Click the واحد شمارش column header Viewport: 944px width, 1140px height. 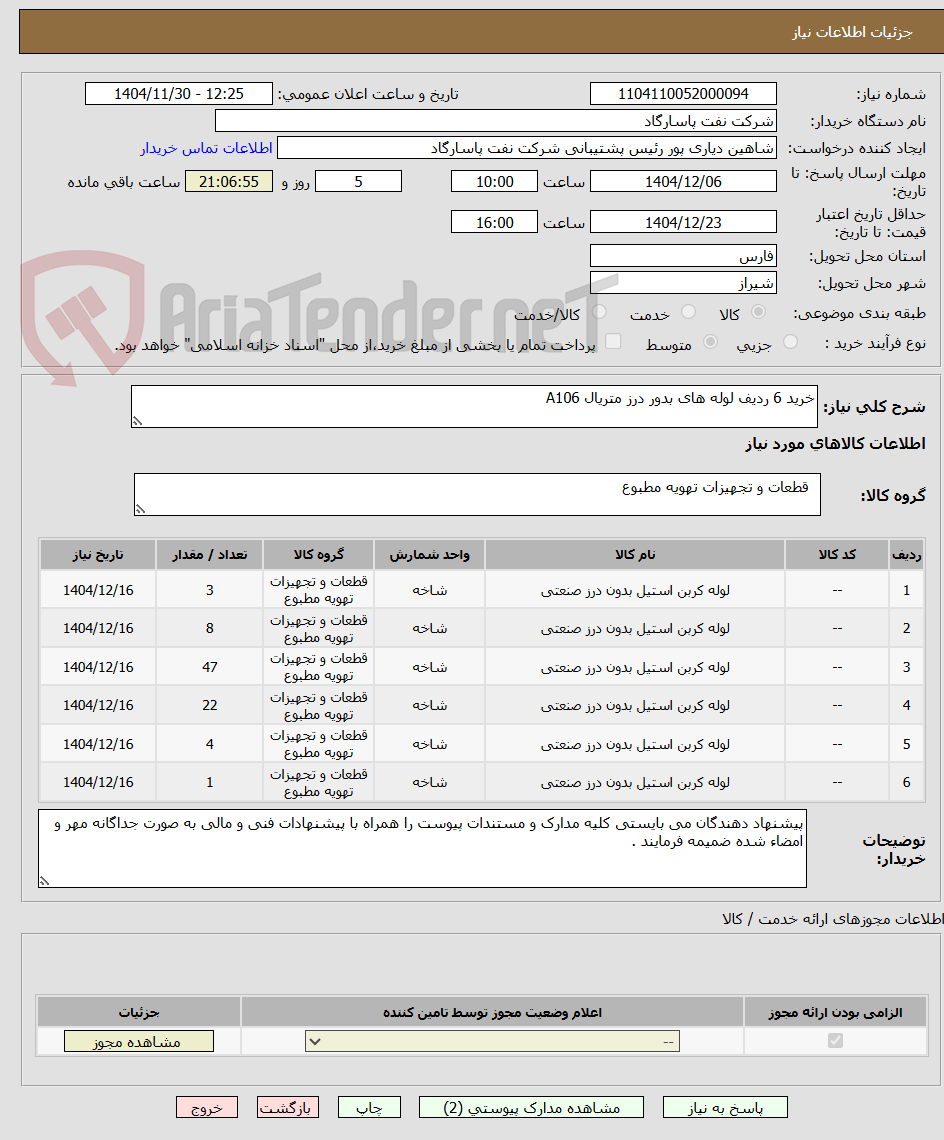[x=429, y=555]
